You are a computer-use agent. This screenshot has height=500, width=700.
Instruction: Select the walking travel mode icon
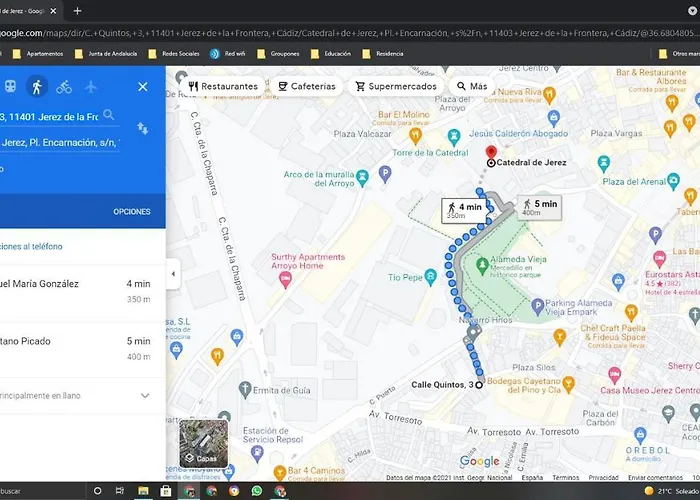tap(37, 87)
